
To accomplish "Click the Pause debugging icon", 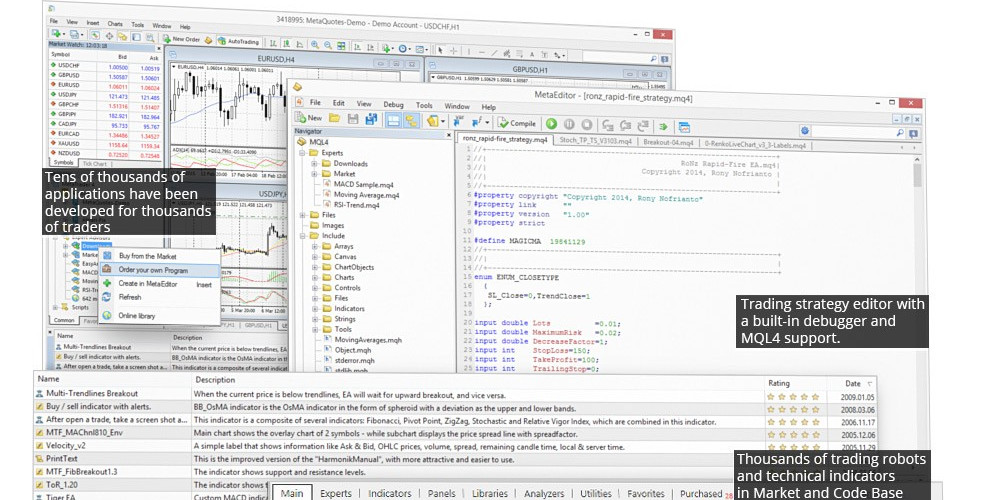I will [569, 125].
